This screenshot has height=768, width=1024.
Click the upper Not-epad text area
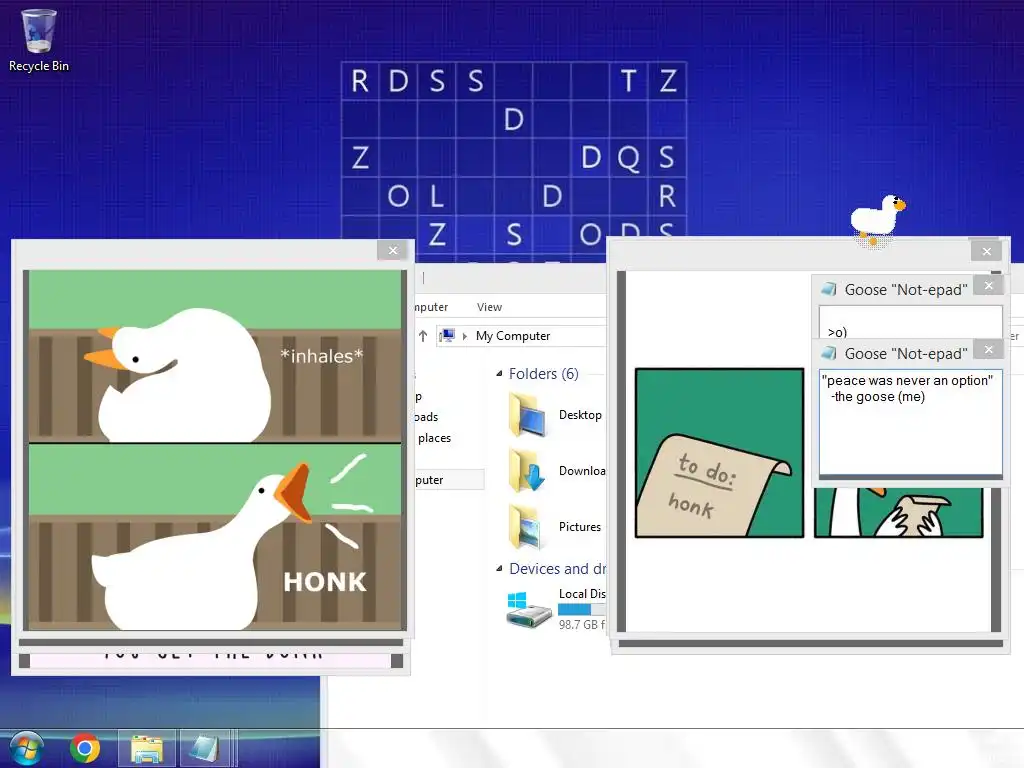click(910, 322)
